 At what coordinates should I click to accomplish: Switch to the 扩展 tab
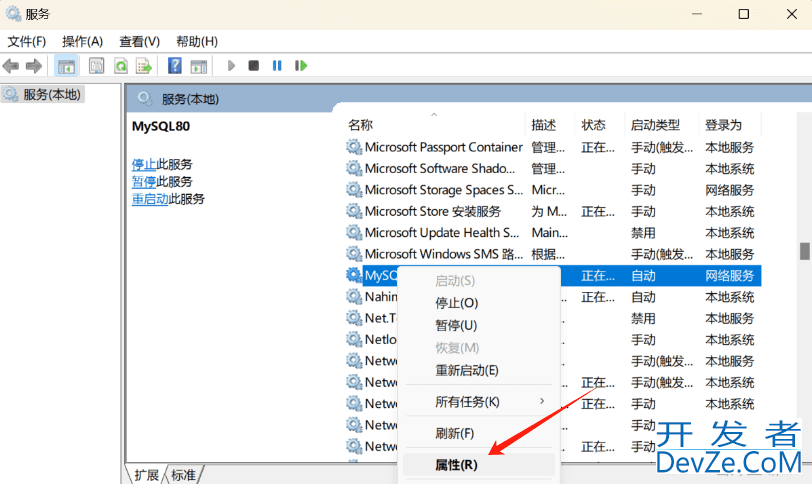pos(147,475)
